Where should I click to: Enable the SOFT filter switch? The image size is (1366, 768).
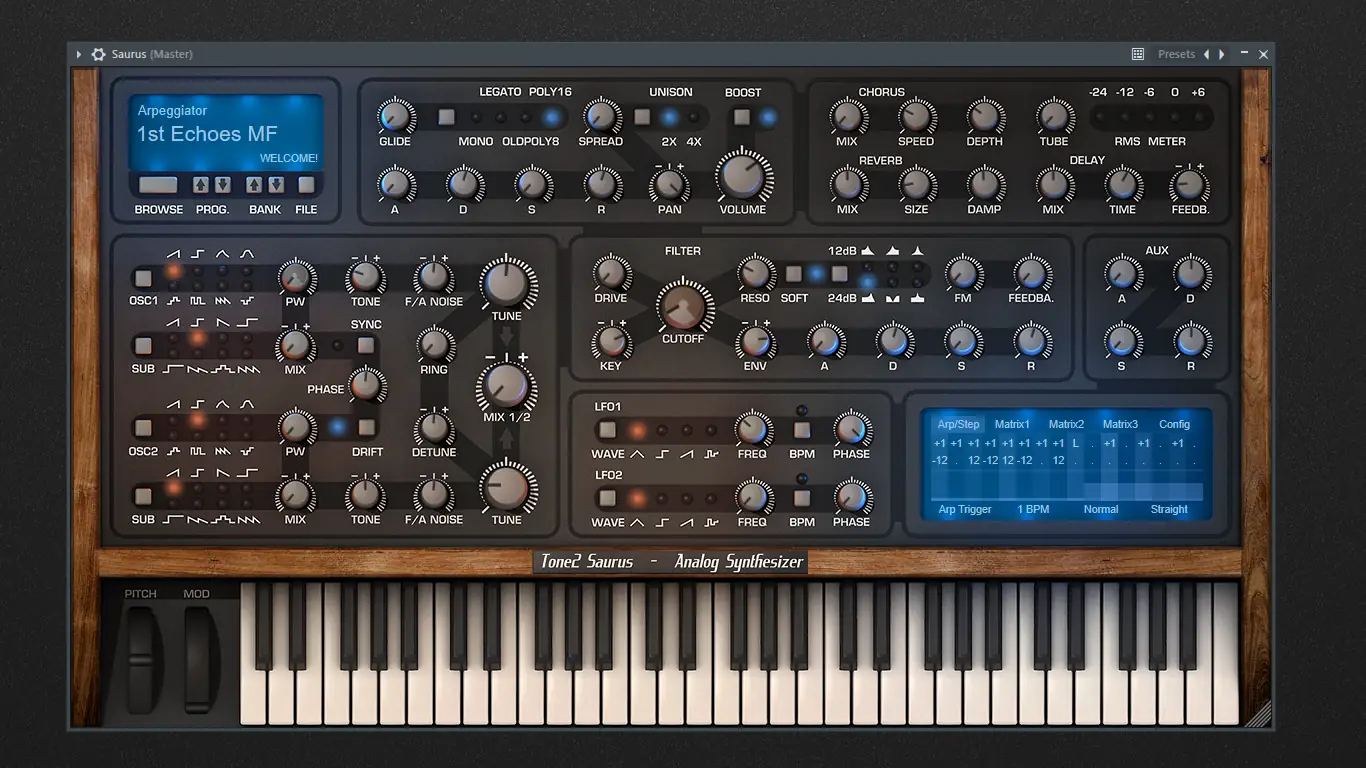point(794,273)
